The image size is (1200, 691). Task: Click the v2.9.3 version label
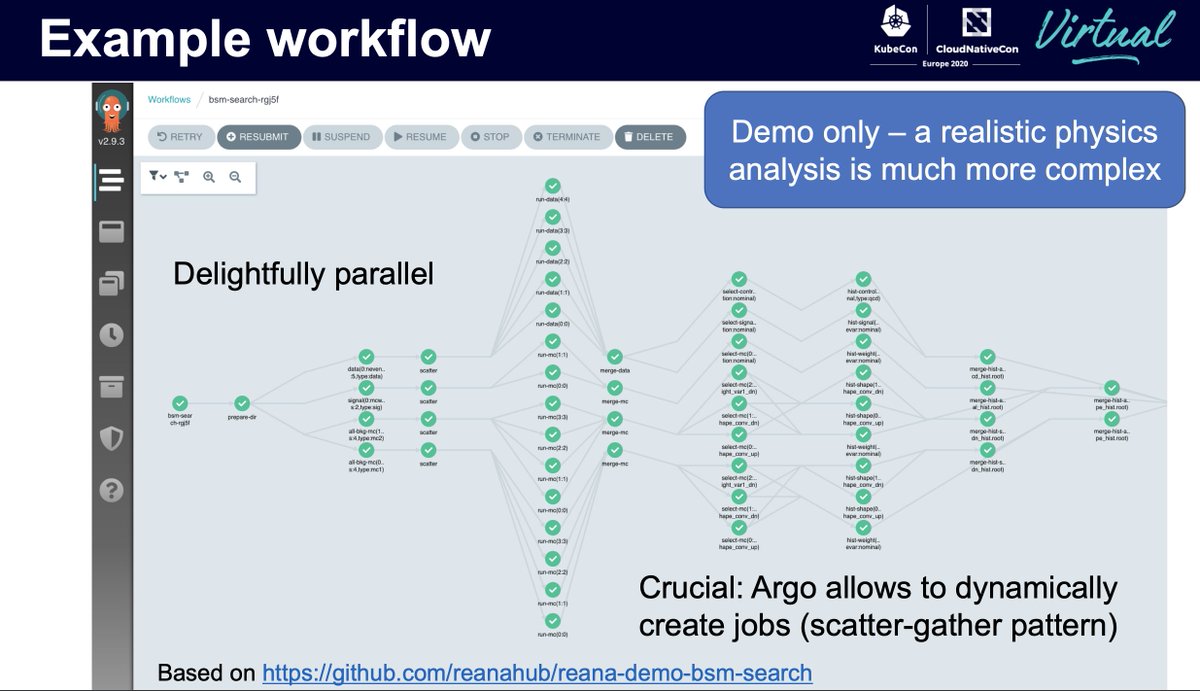coord(111,141)
